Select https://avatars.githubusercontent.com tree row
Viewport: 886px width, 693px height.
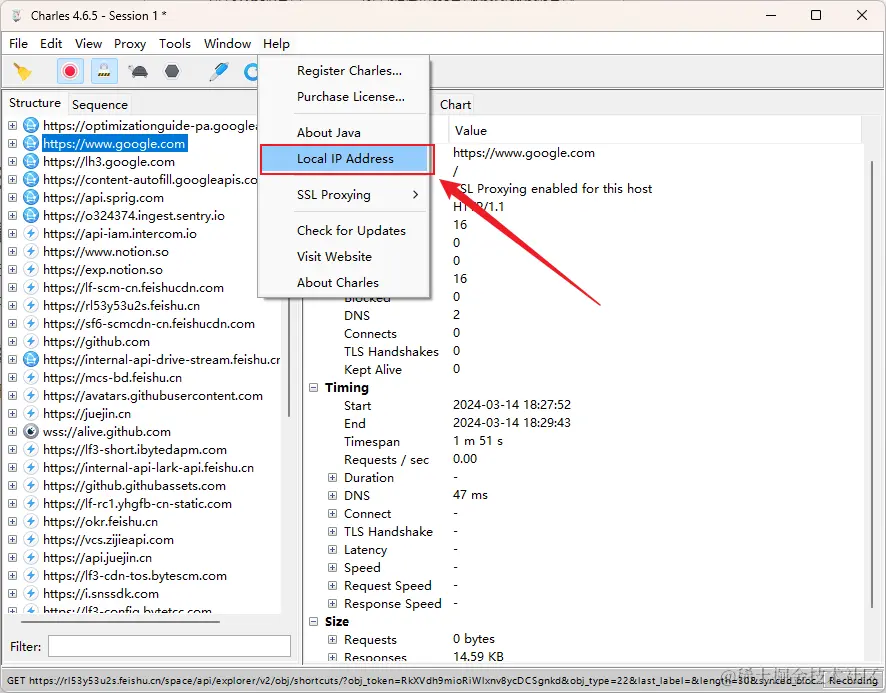click(153, 396)
